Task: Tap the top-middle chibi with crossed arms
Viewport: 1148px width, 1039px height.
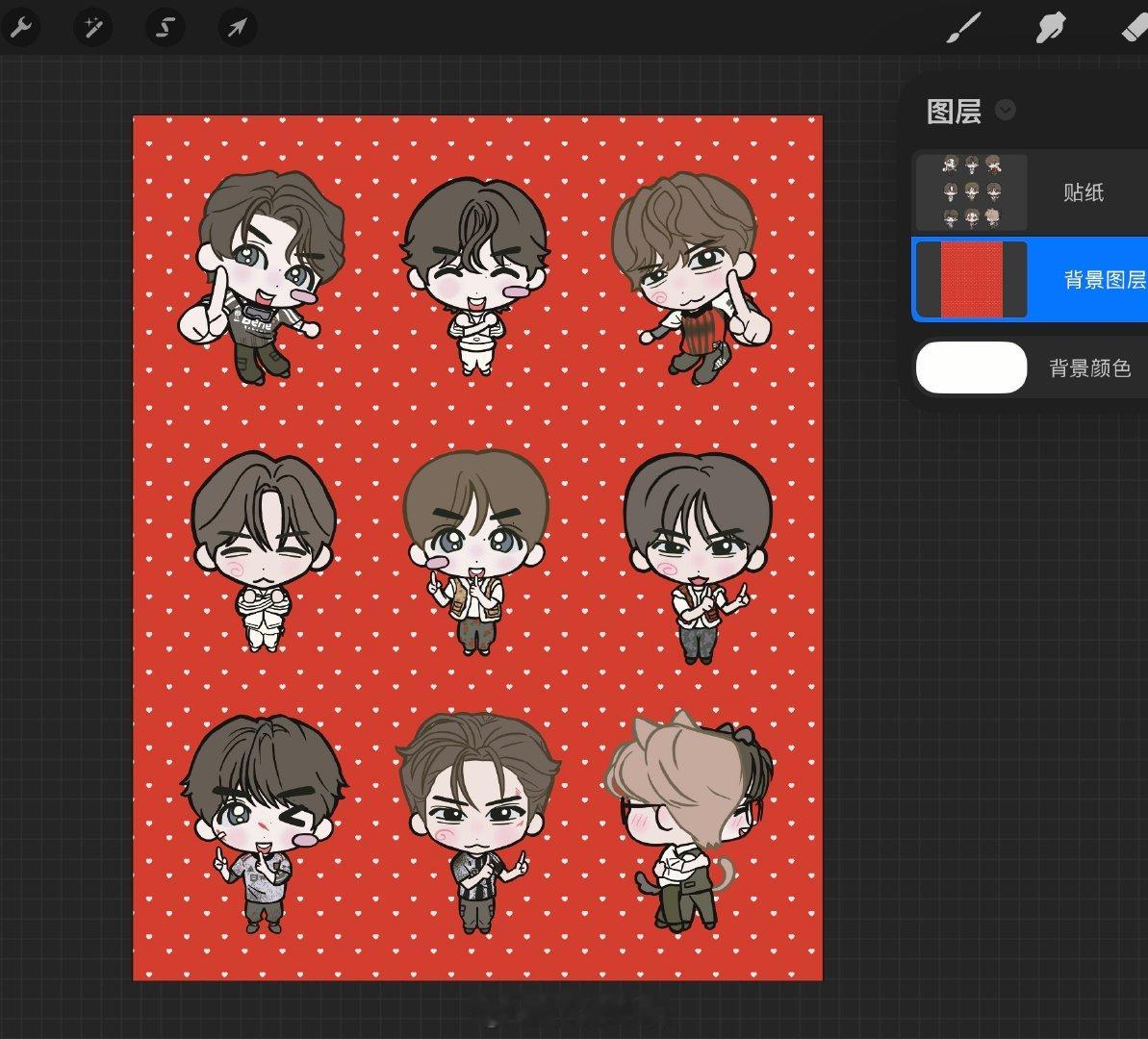Action: (474, 276)
